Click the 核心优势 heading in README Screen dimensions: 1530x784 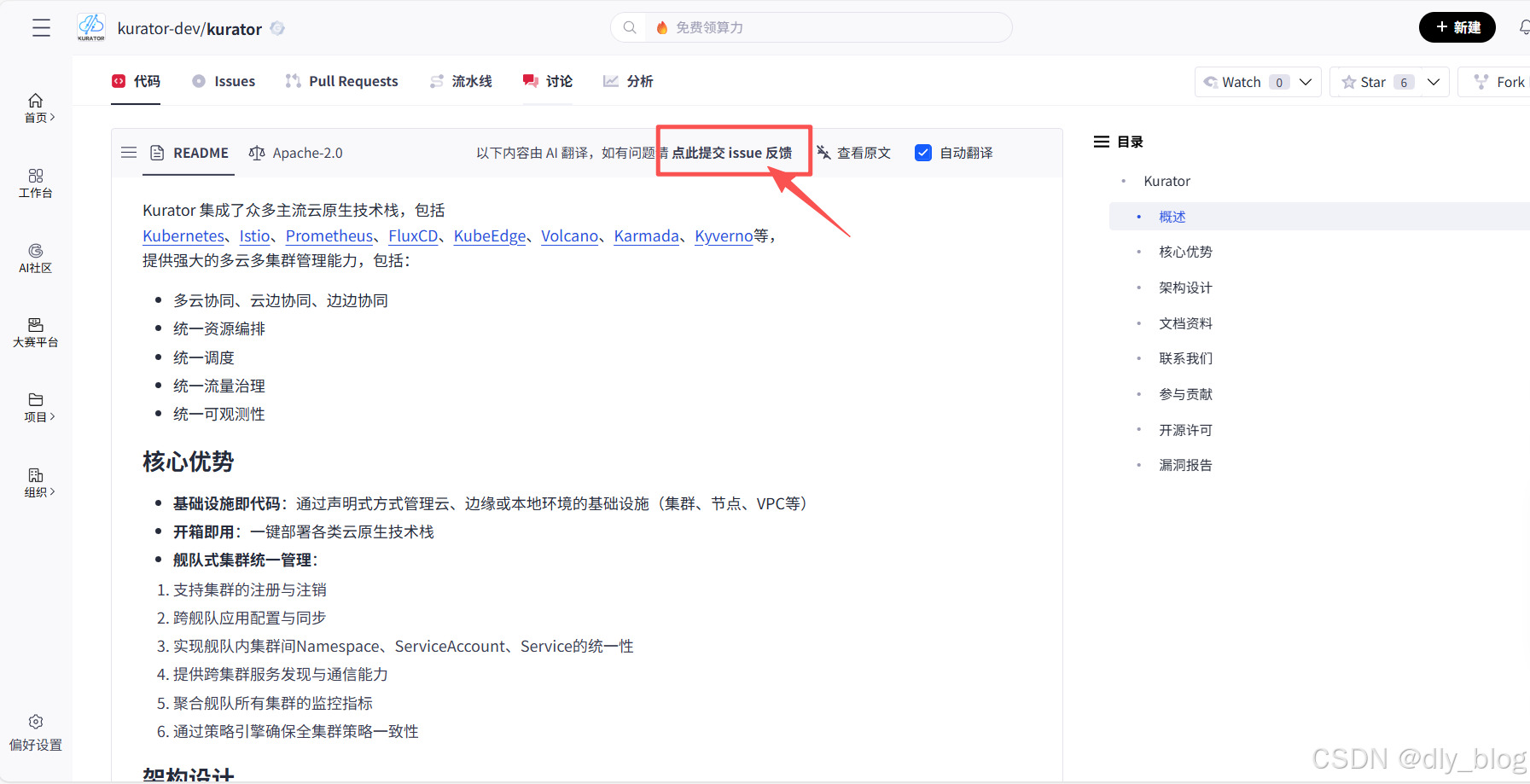(x=189, y=462)
